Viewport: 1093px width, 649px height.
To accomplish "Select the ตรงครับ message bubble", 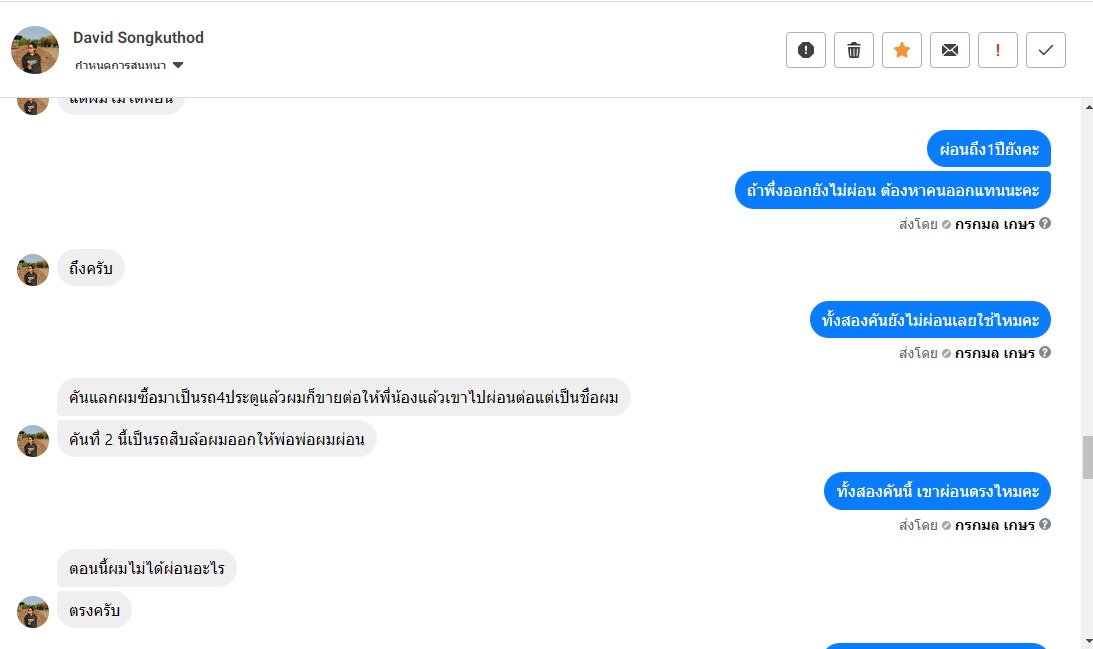I will click(94, 610).
